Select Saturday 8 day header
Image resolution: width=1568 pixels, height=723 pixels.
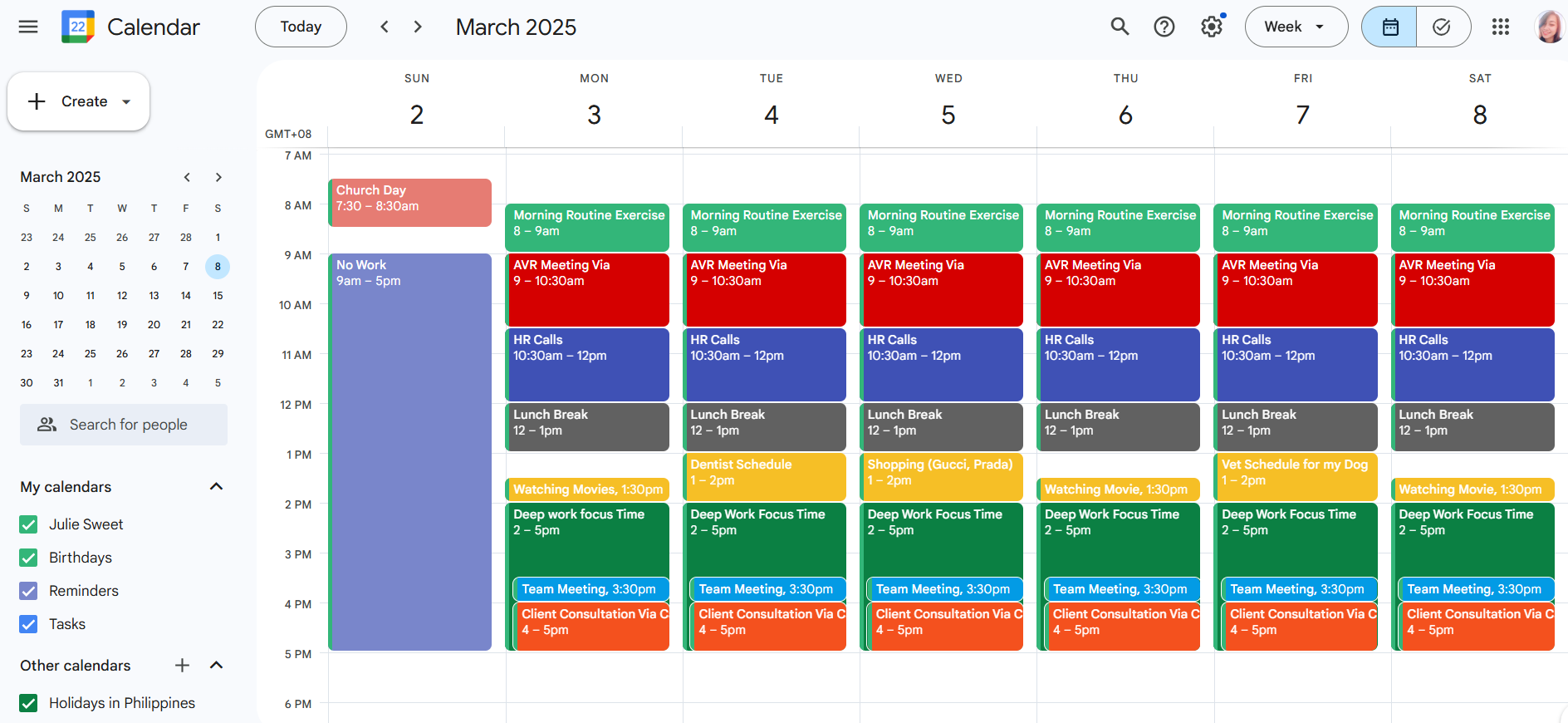1480,114
